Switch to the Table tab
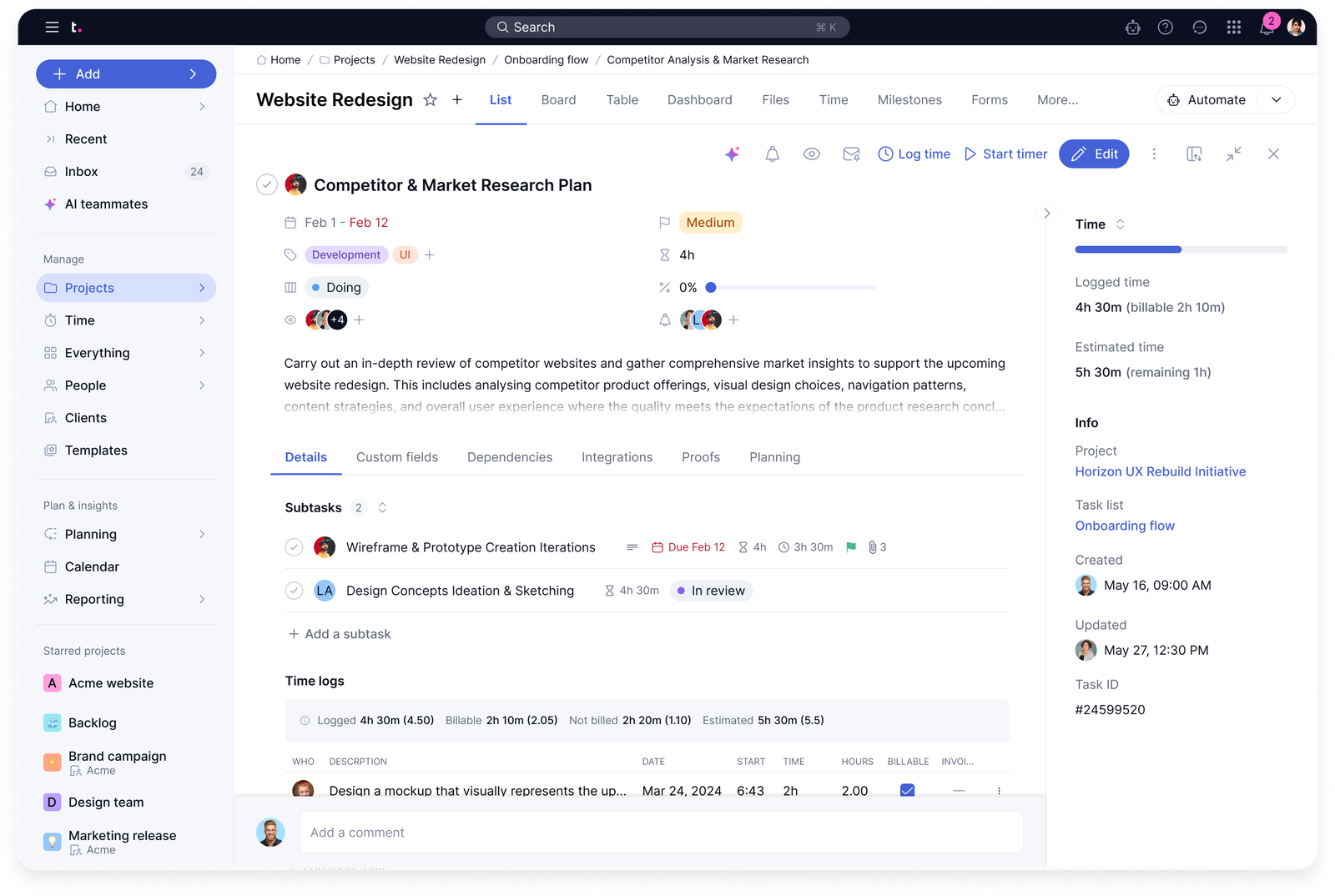 point(622,100)
